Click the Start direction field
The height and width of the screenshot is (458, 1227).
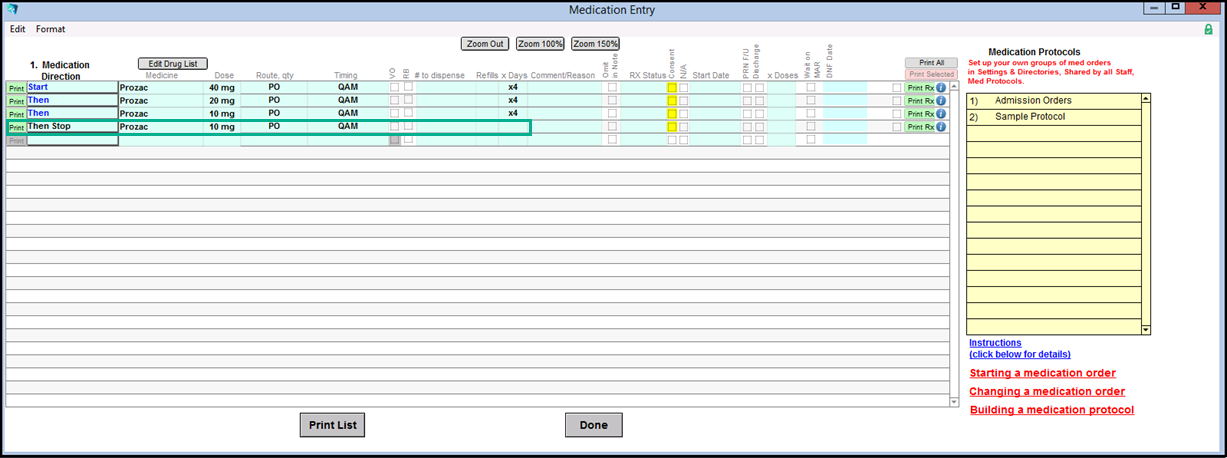(72, 88)
